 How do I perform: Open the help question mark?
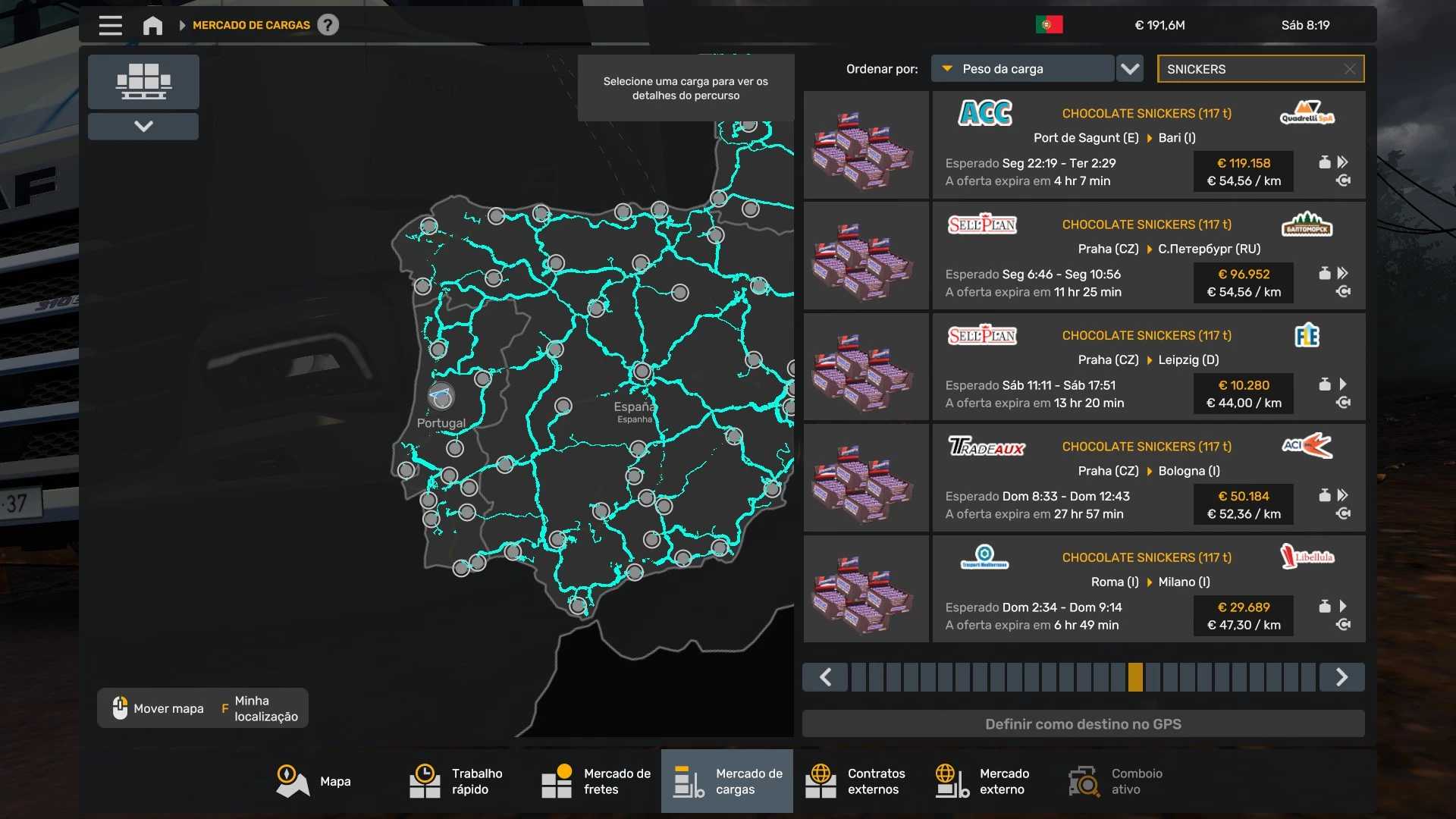click(328, 25)
